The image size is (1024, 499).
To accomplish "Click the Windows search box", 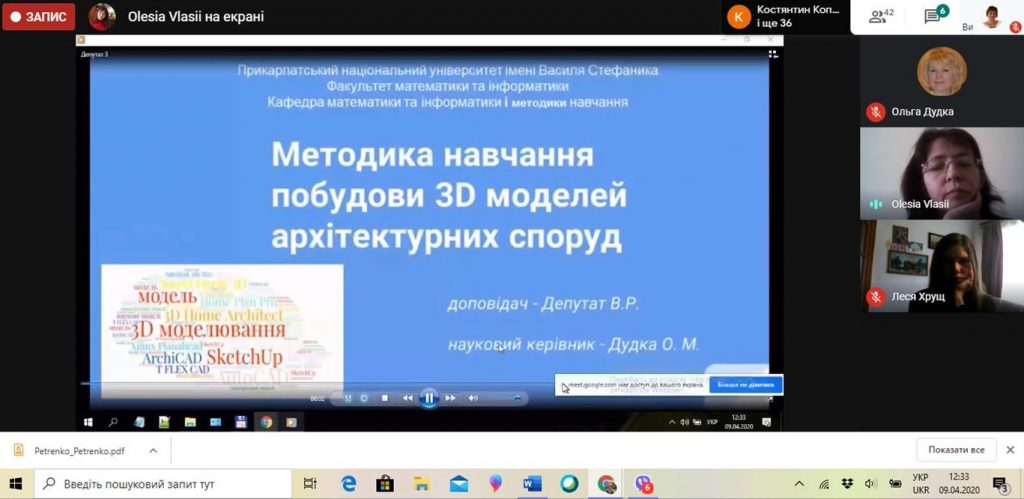I will 163,484.
